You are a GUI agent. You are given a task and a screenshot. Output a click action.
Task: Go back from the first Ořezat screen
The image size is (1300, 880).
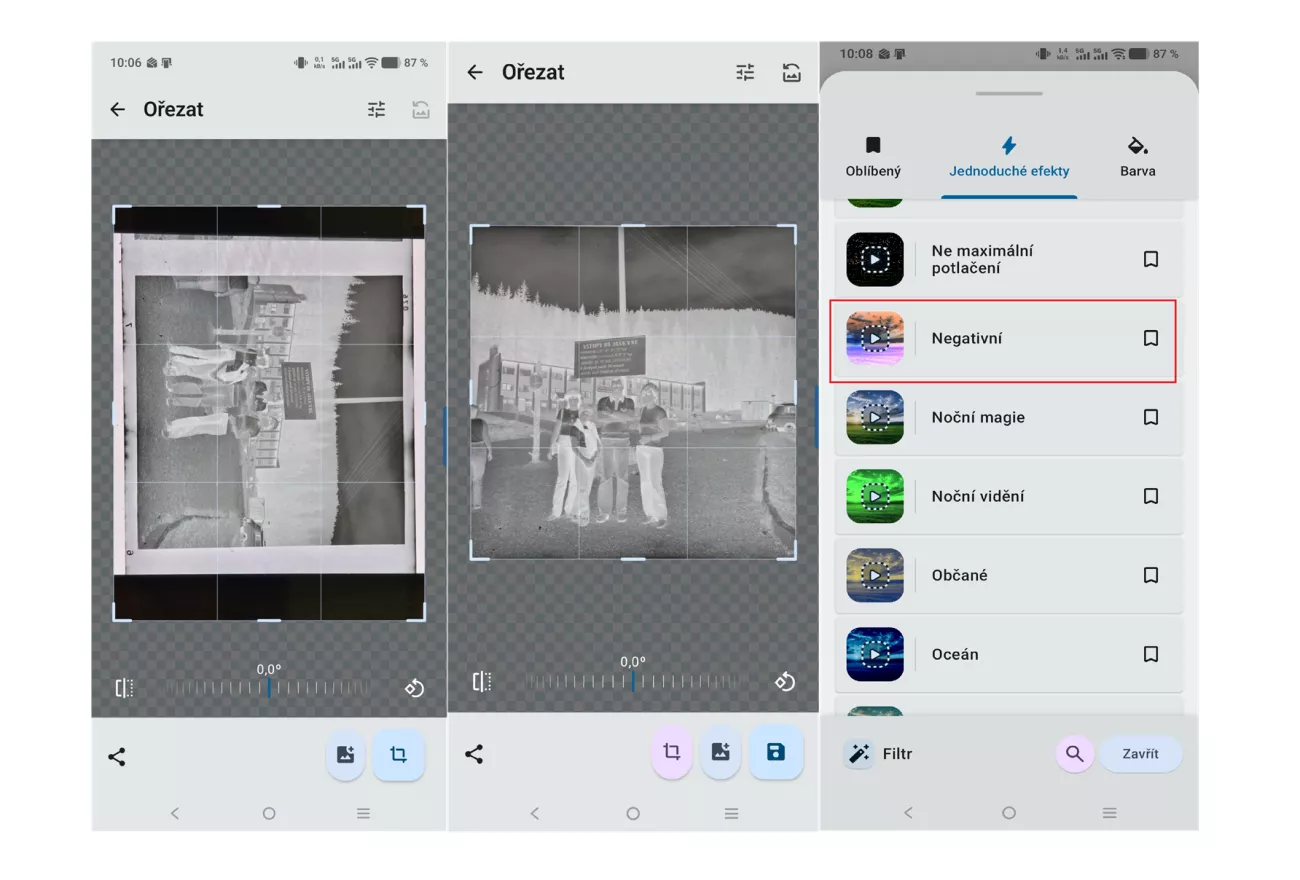click(118, 110)
